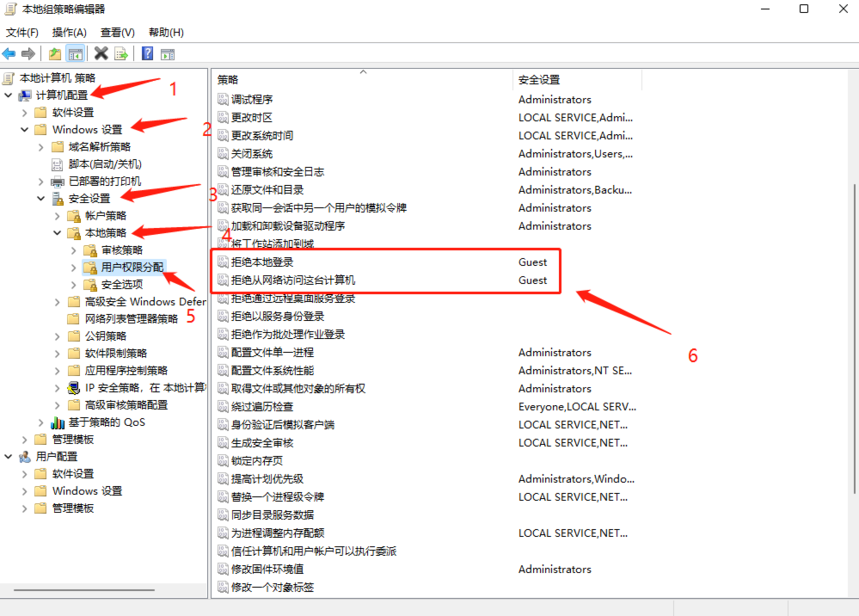Click the tree pane horizontal scrollbar
The height and width of the screenshot is (616, 859).
(84, 590)
